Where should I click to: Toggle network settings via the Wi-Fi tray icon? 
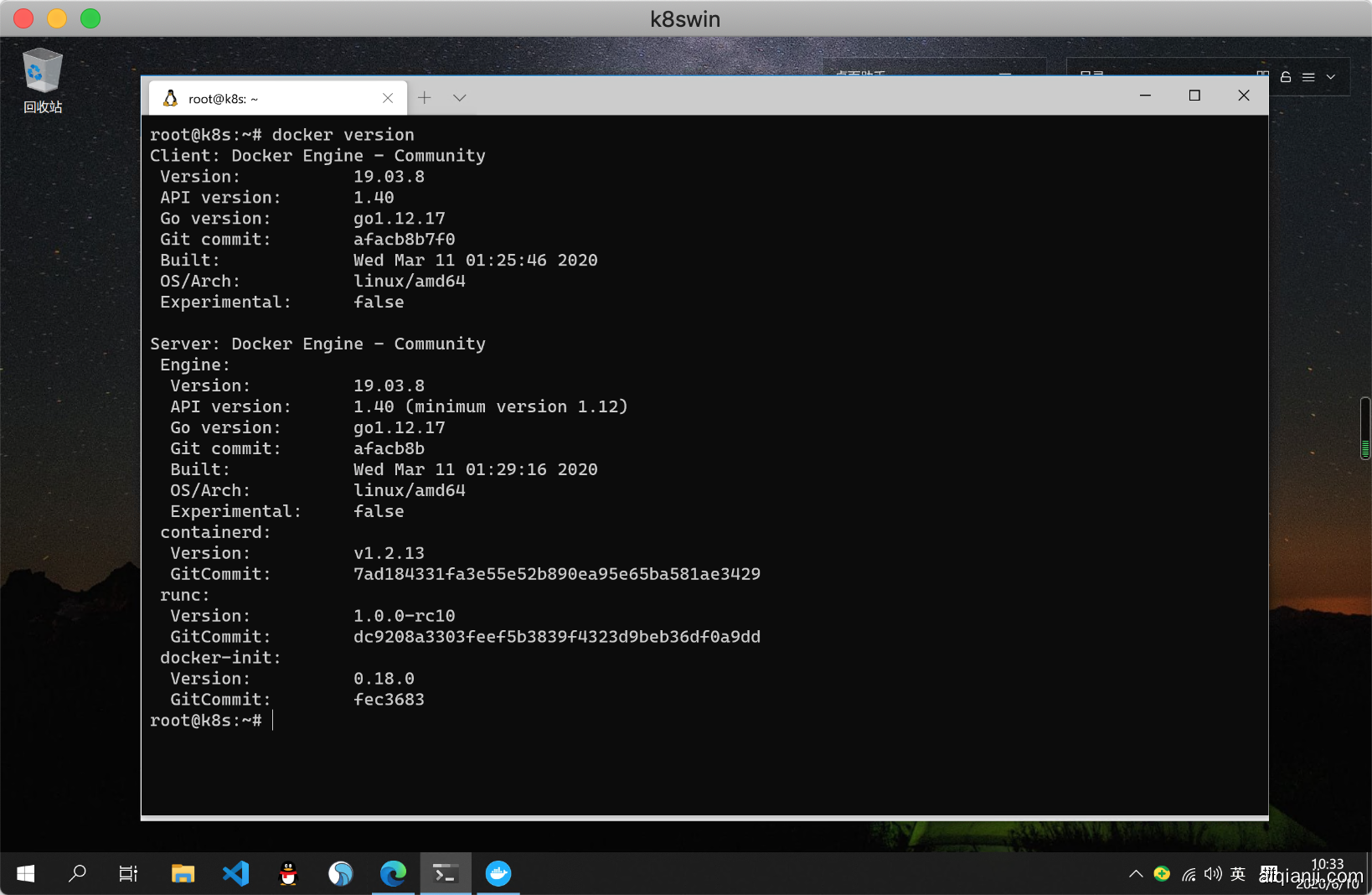pos(1189,874)
